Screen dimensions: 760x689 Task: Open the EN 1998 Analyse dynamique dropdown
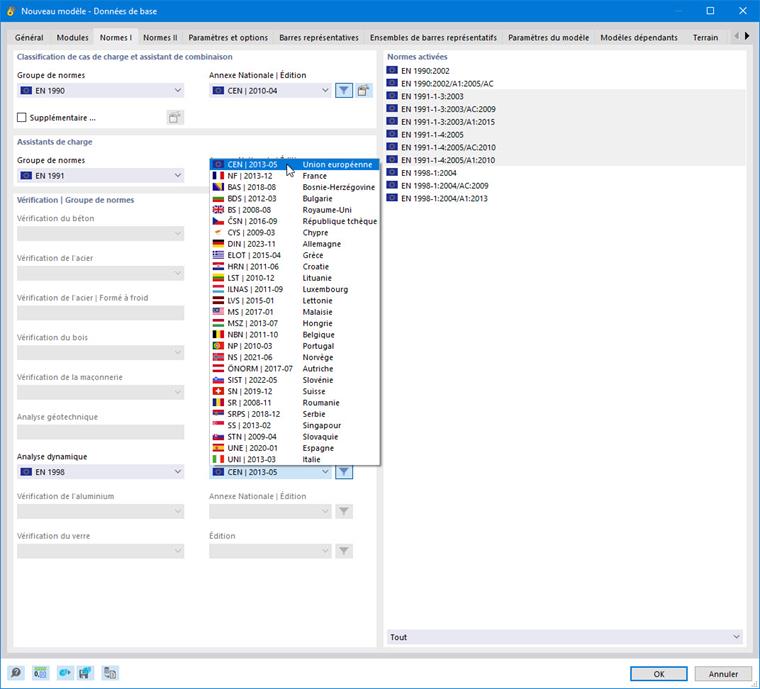pyautogui.click(x=100, y=471)
